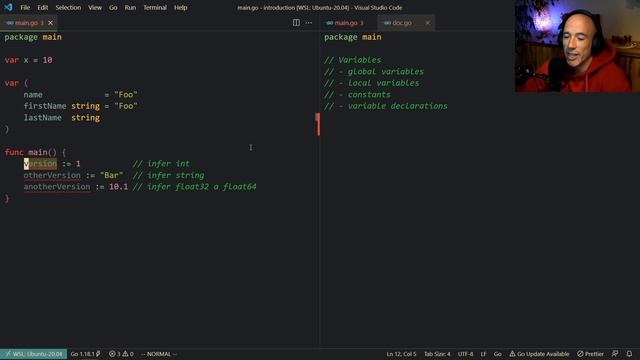This screenshot has width=640, height=360.
Task: Click the split editor right icon
Action: (x=296, y=23)
